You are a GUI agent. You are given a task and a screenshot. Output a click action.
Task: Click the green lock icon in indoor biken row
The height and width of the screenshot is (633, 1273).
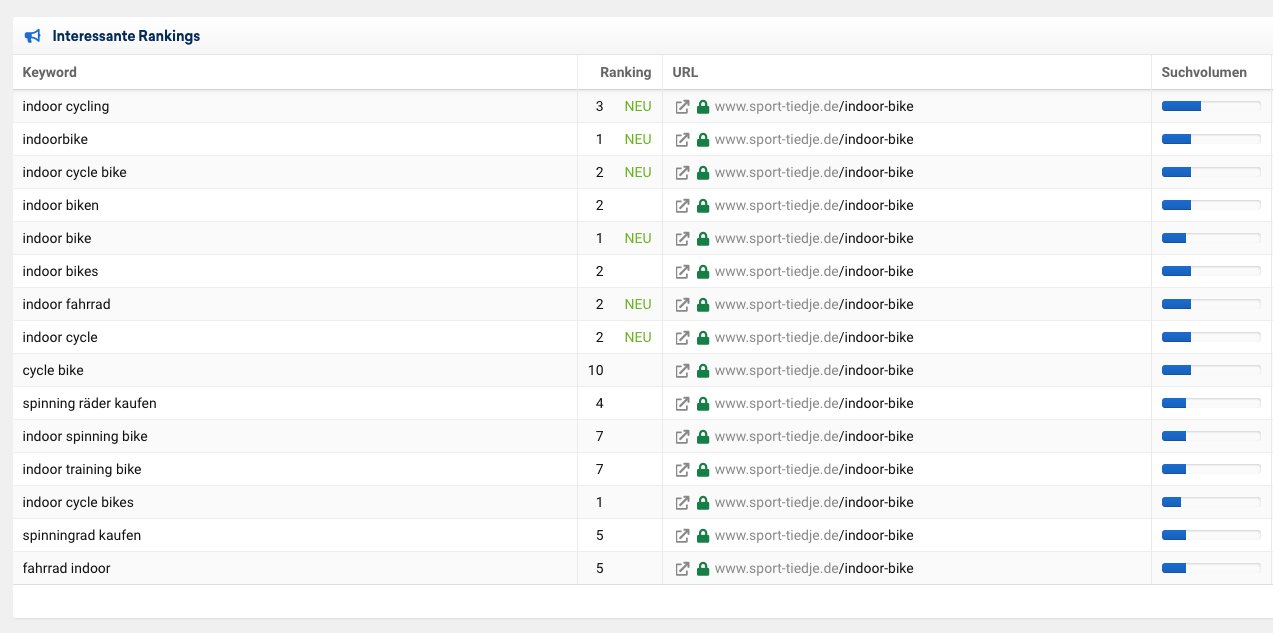[703, 205]
